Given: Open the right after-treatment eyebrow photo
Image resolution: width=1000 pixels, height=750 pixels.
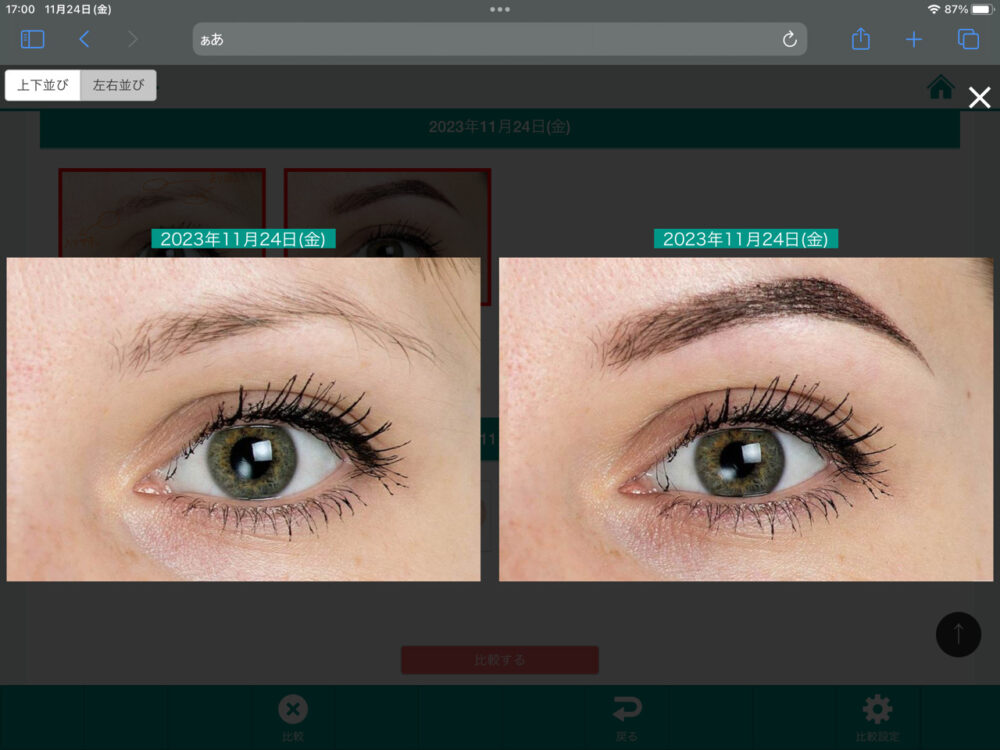Looking at the screenshot, I should (x=745, y=419).
